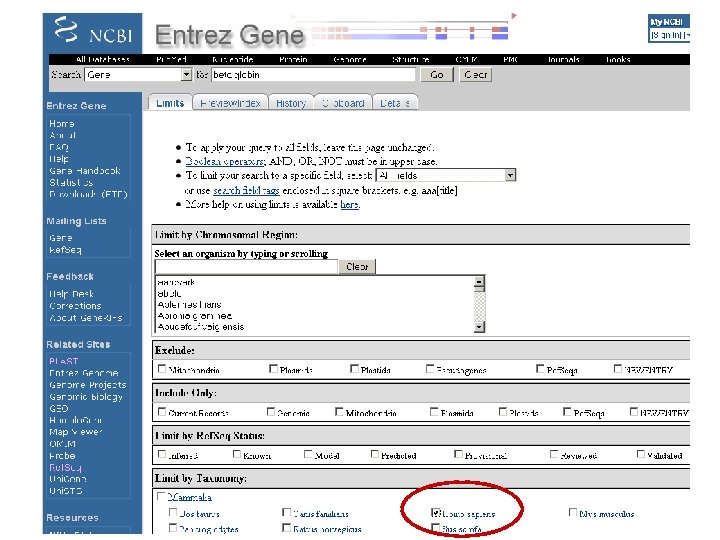Check Exclude NEWENTRY checkbox
Image resolution: width=720 pixels, height=540 pixels.
(x=618, y=369)
